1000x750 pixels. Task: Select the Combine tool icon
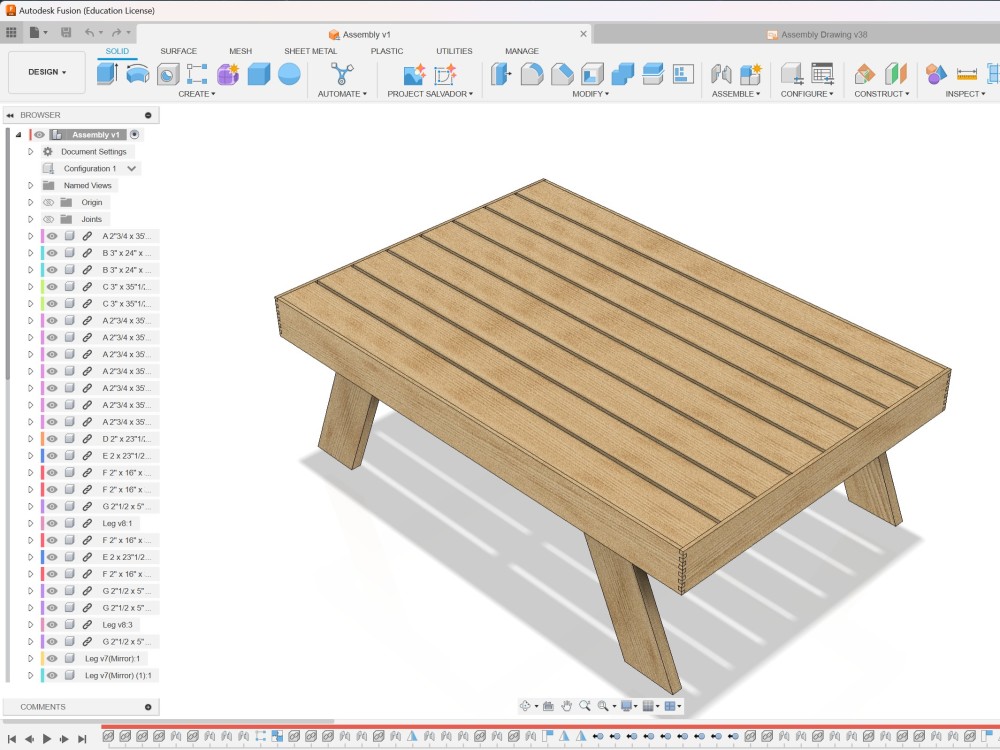point(622,74)
